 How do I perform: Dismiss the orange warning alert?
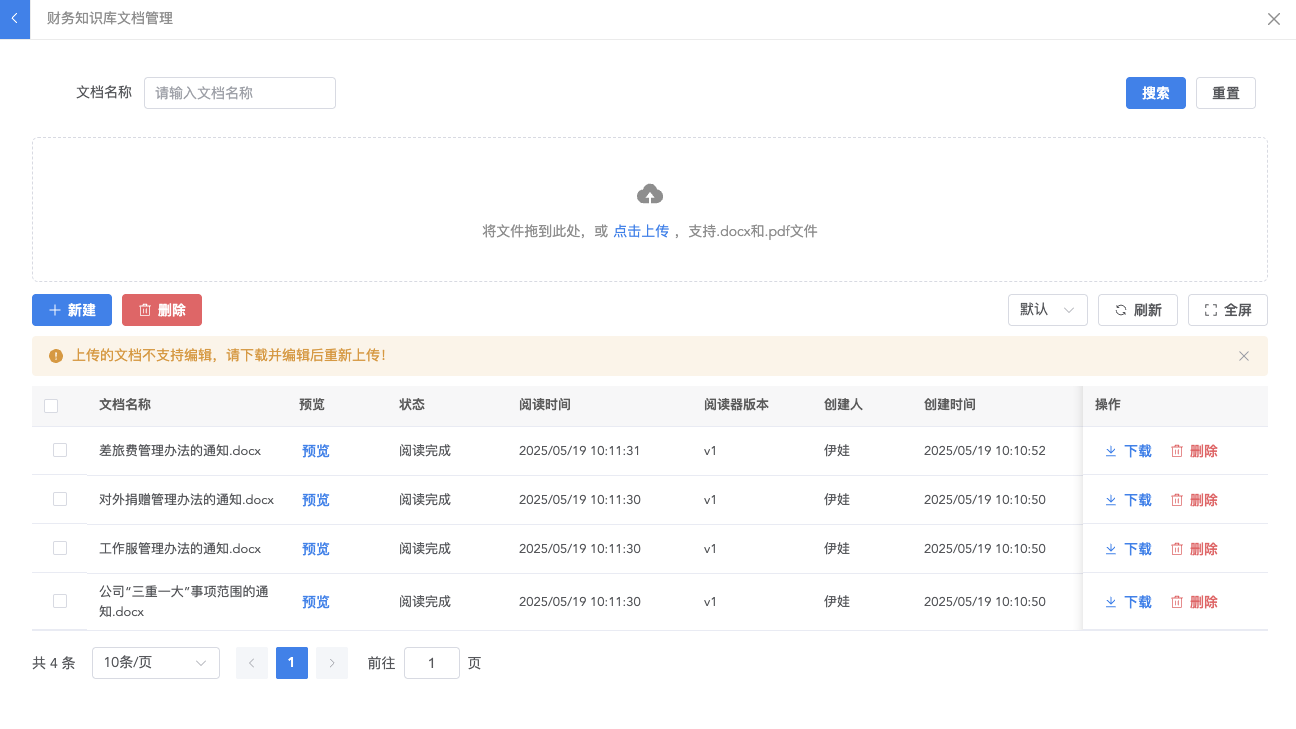tap(1244, 356)
